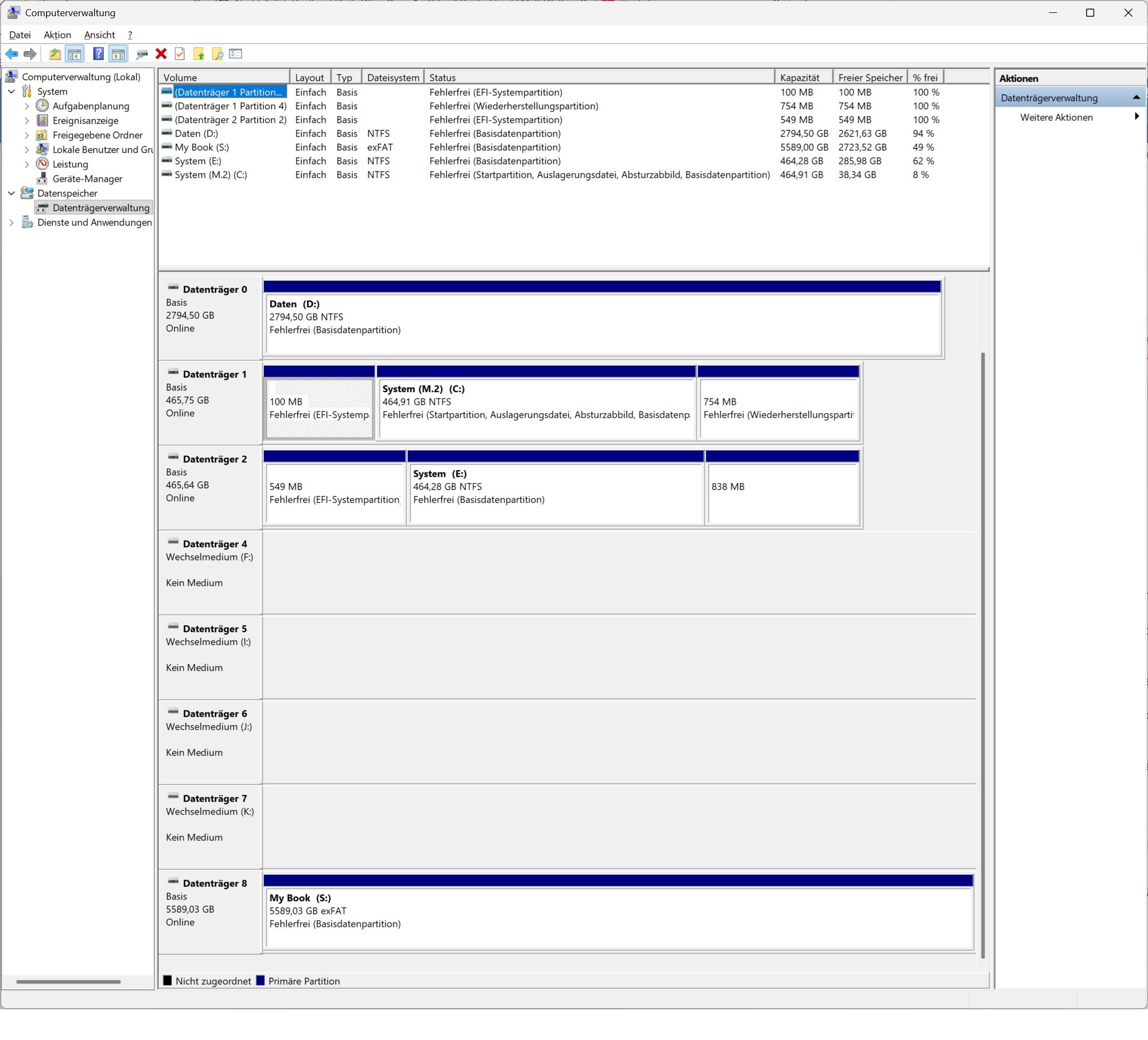Click the blue Help question mark icon
This screenshot has width=1148, height=1040.
[x=98, y=54]
